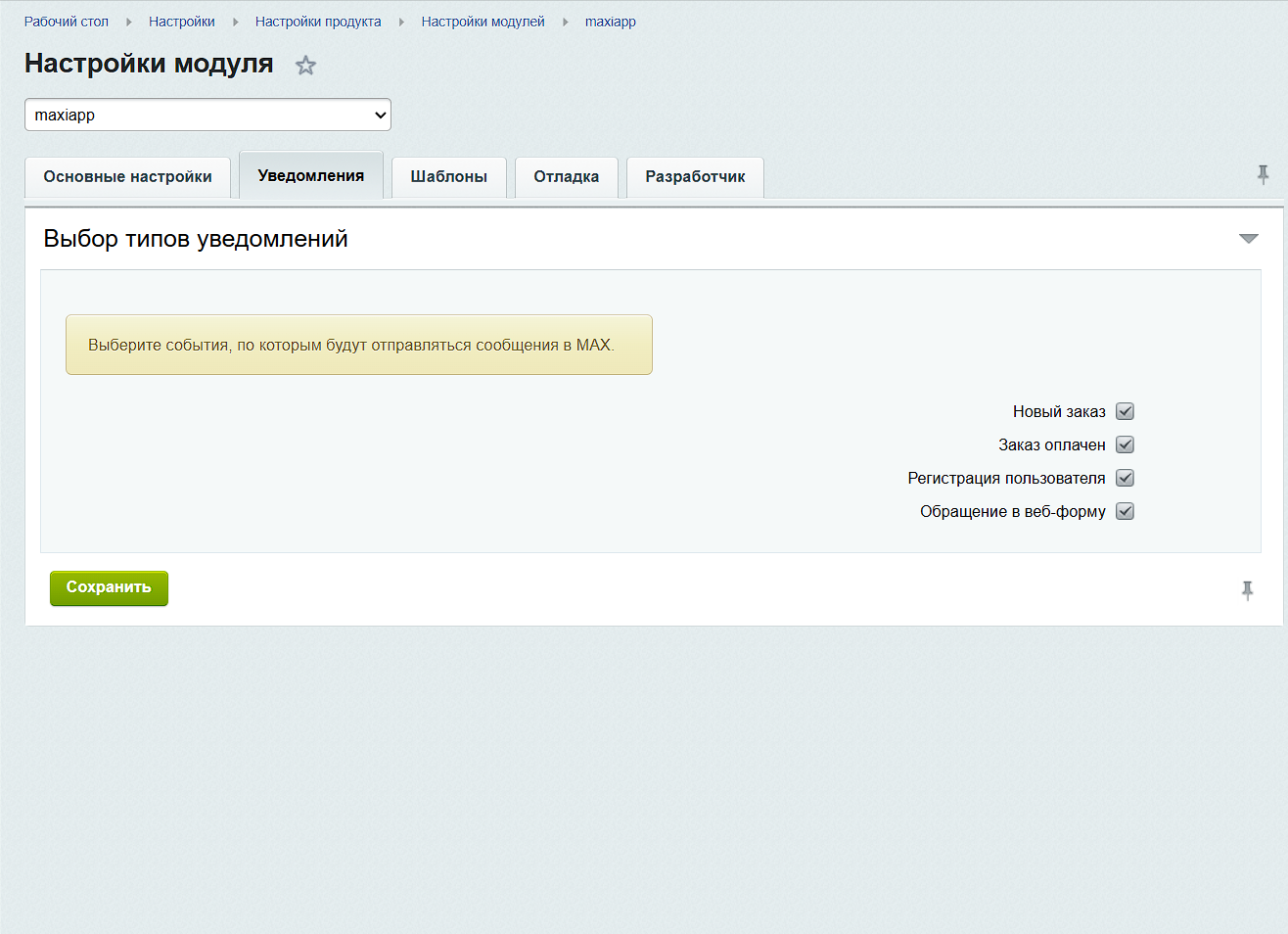Click the pin icon beside the tabs row
Screen dimensions: 1288x934
1263,175
